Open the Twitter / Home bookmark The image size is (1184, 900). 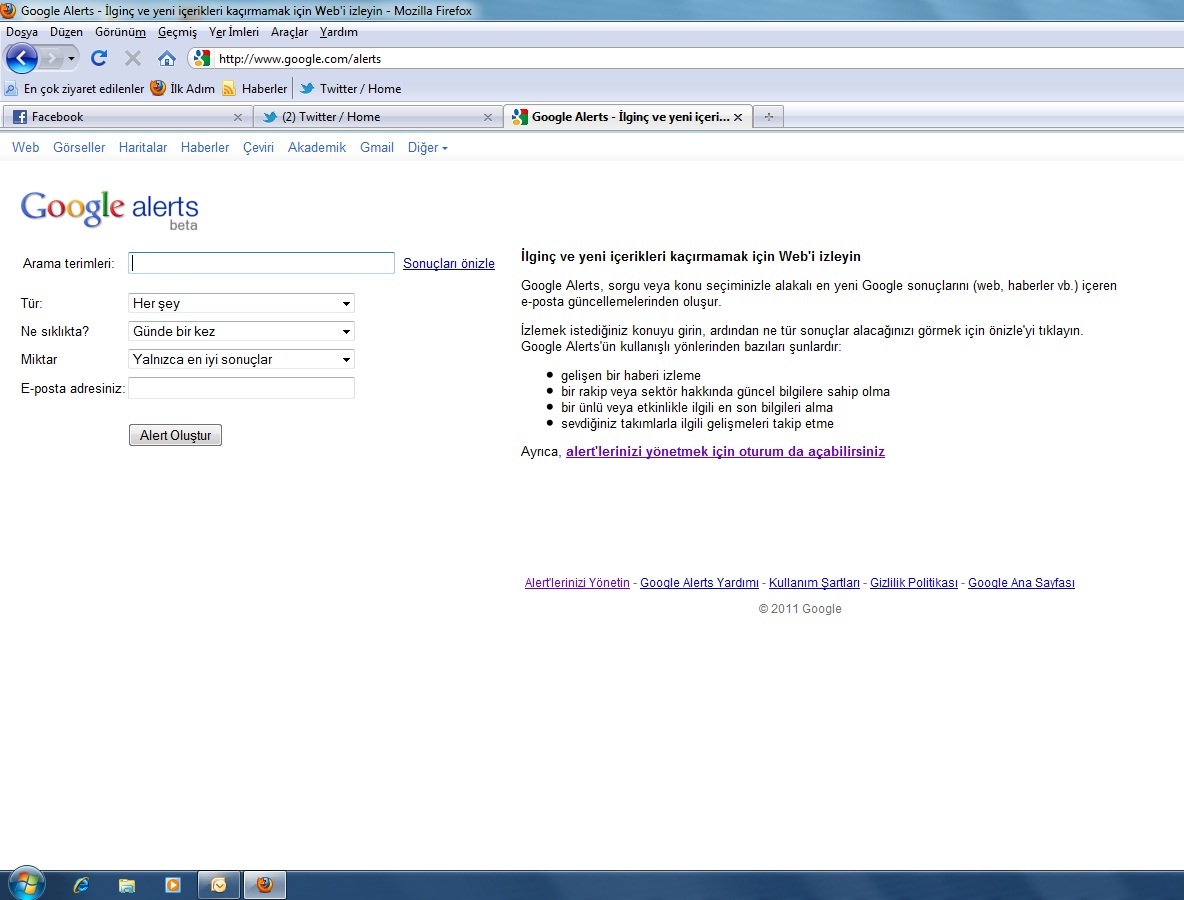click(x=350, y=88)
